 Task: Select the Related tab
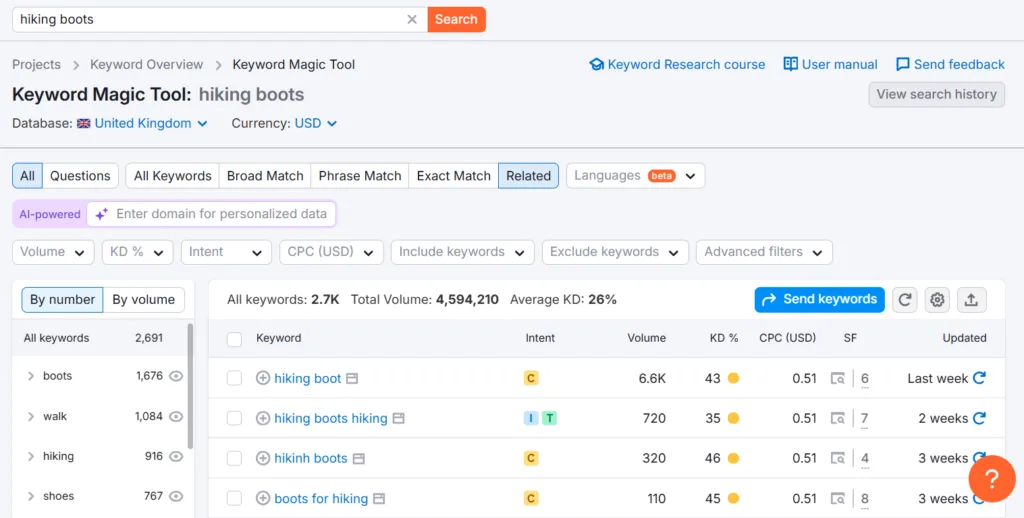[x=528, y=176]
